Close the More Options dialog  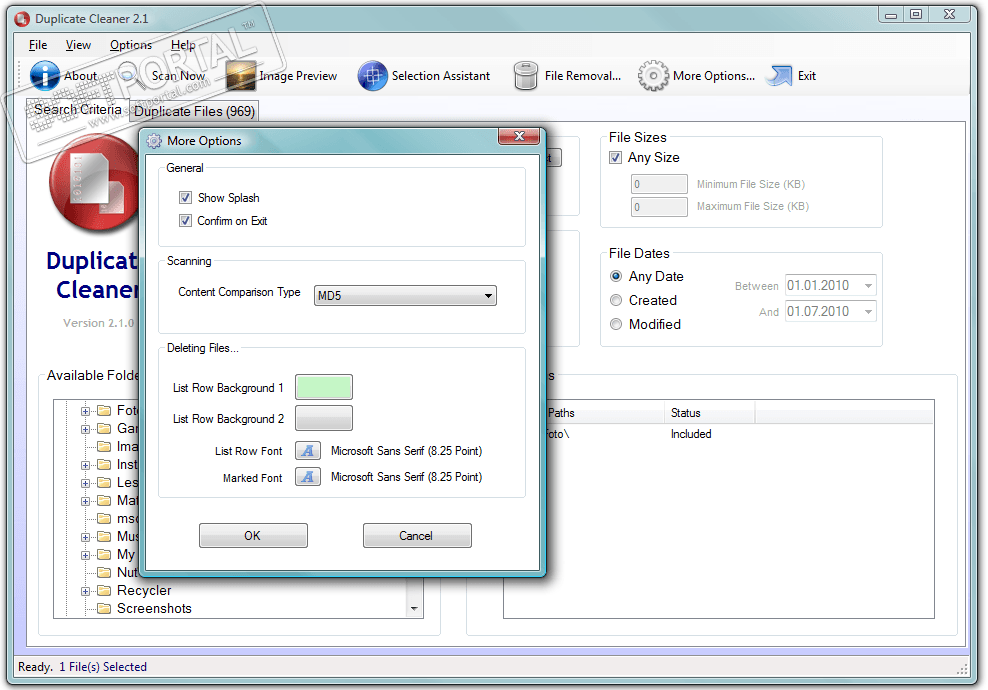519,136
